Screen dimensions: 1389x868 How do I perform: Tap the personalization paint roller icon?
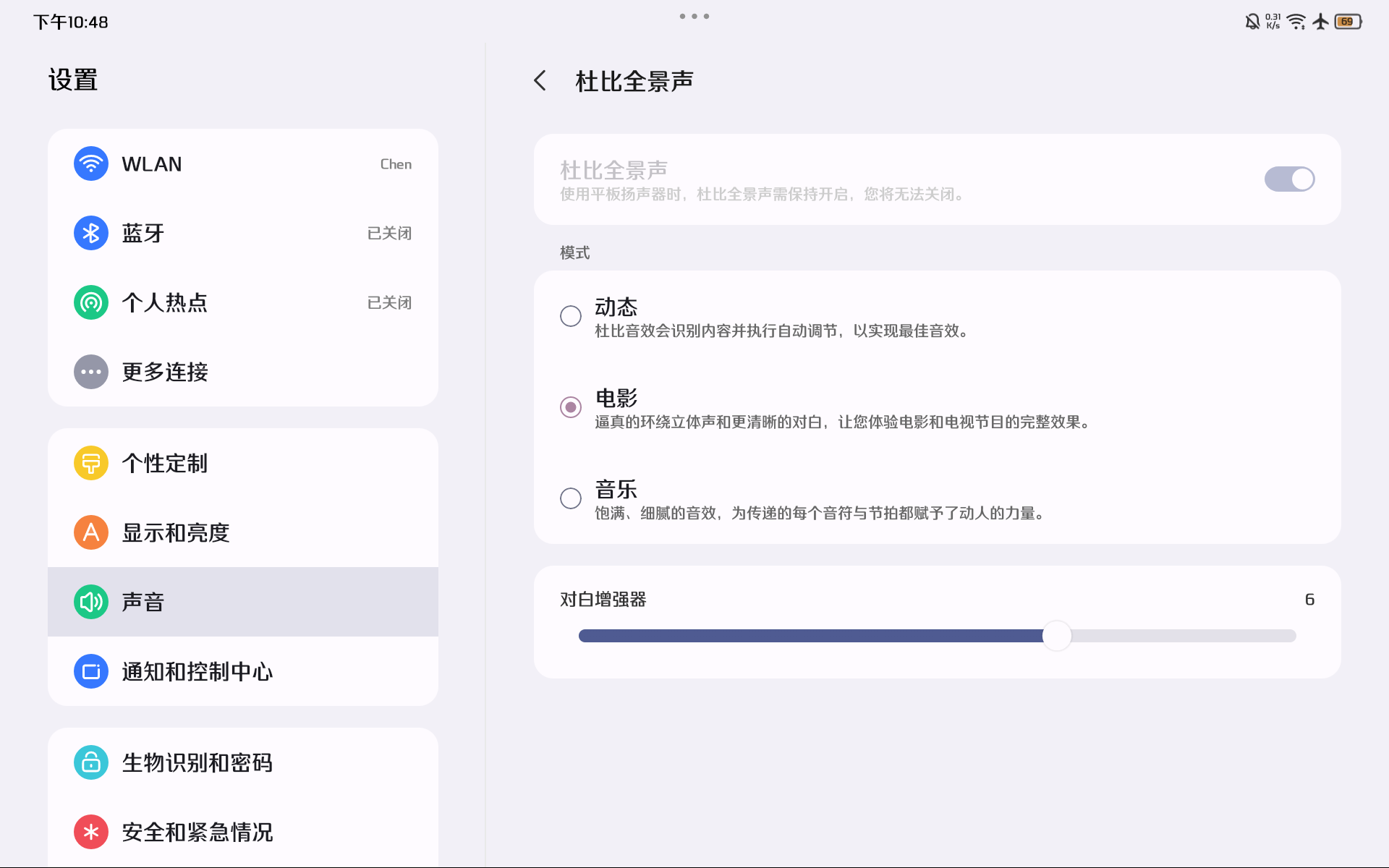(x=91, y=463)
